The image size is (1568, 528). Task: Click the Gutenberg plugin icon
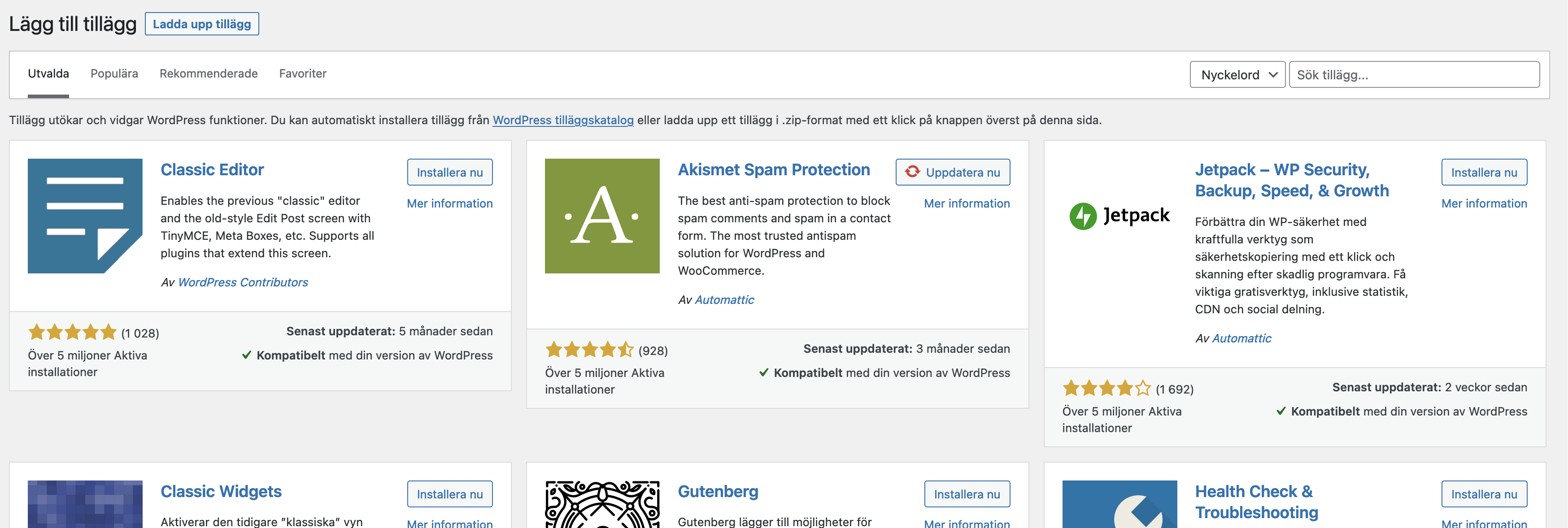pos(601,505)
